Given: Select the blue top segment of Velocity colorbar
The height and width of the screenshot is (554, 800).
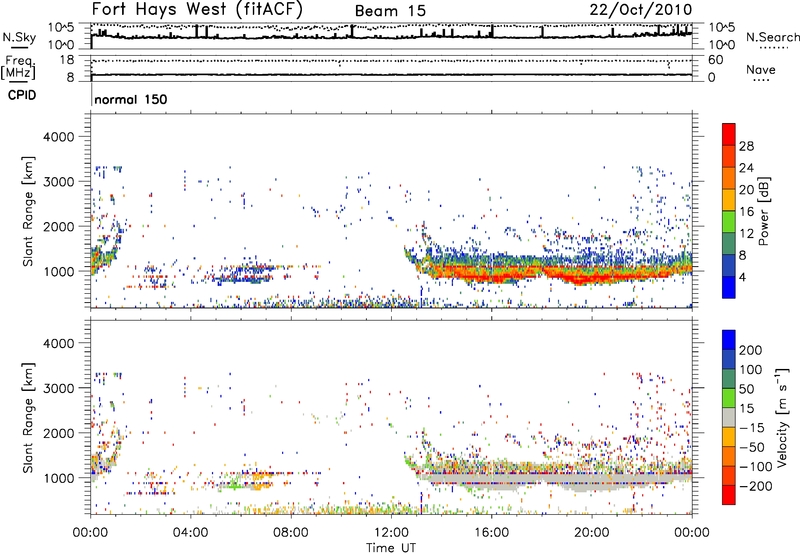Looking at the screenshot, I should 729,340.
